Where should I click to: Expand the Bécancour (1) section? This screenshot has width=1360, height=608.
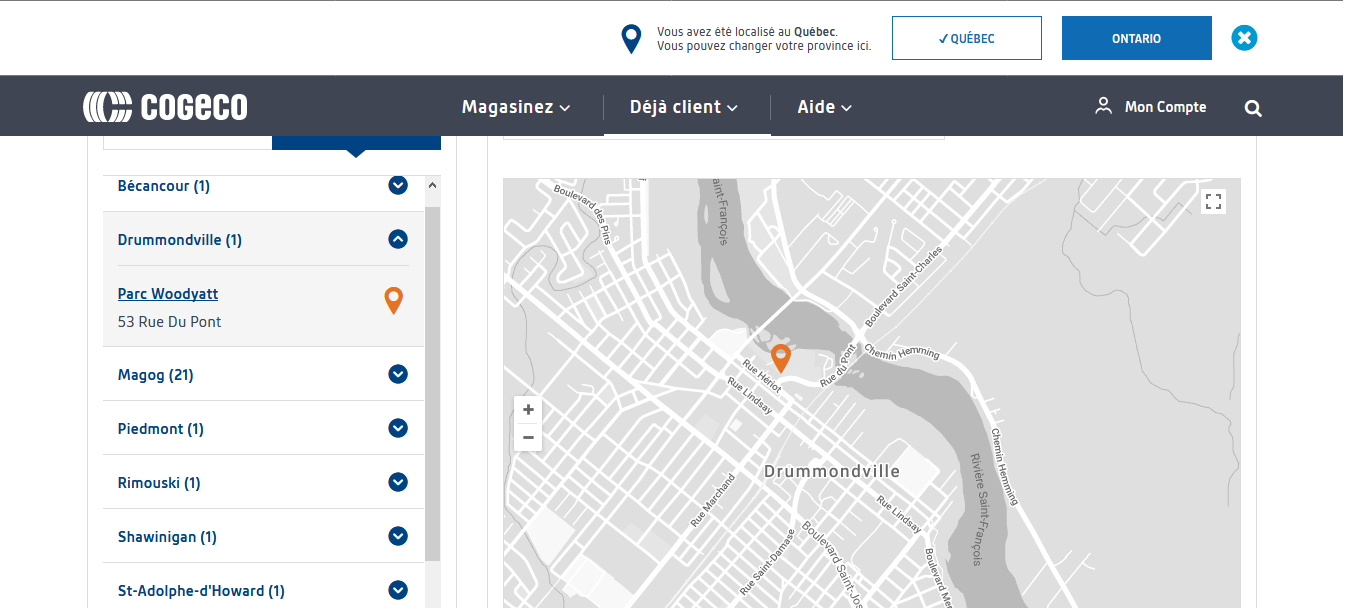point(398,185)
